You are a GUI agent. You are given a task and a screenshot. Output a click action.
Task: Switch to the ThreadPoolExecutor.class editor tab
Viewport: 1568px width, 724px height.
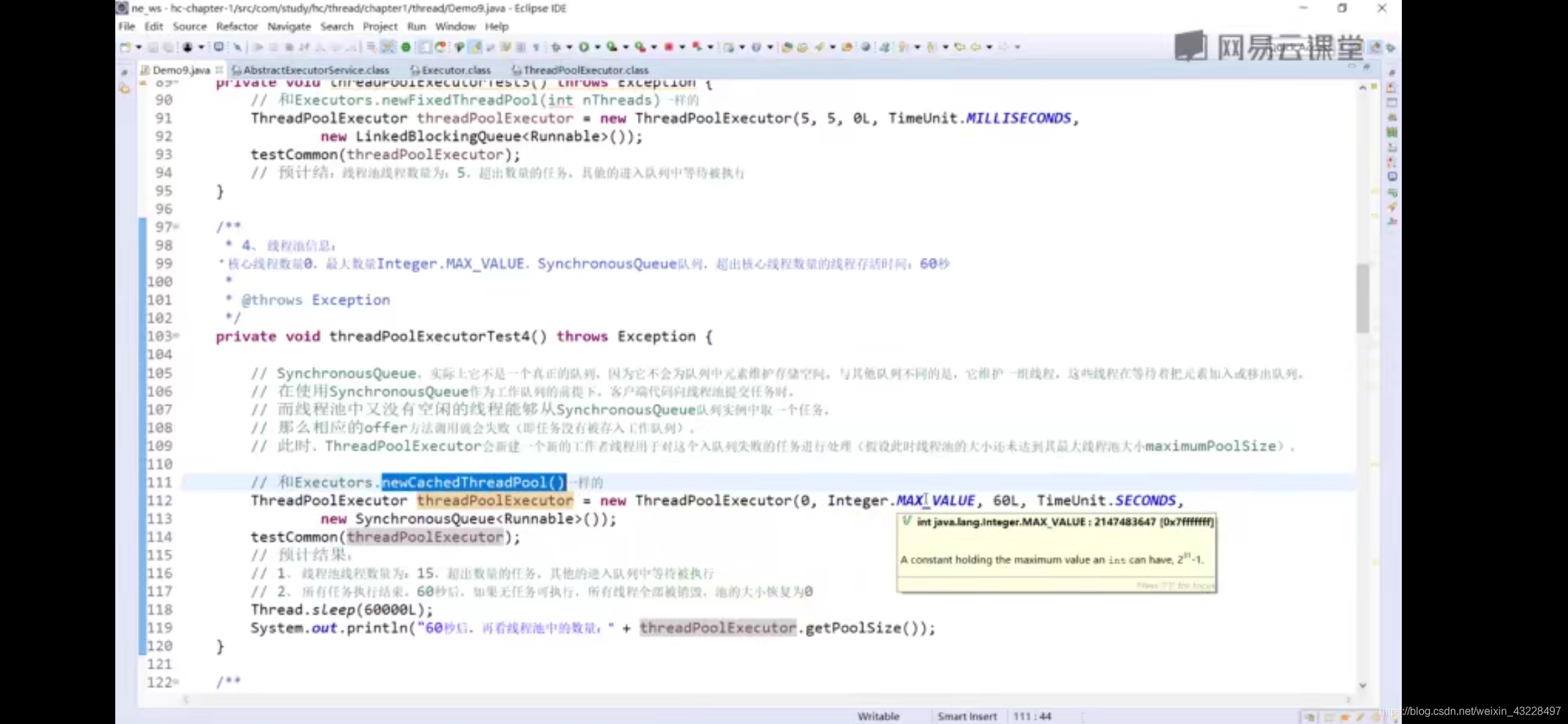click(x=580, y=70)
